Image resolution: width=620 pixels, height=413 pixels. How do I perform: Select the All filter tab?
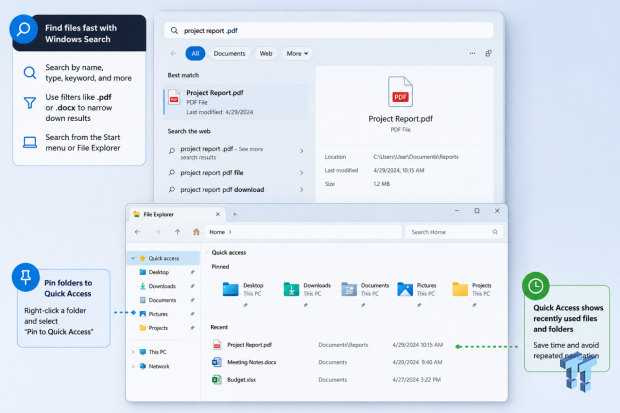click(195, 53)
